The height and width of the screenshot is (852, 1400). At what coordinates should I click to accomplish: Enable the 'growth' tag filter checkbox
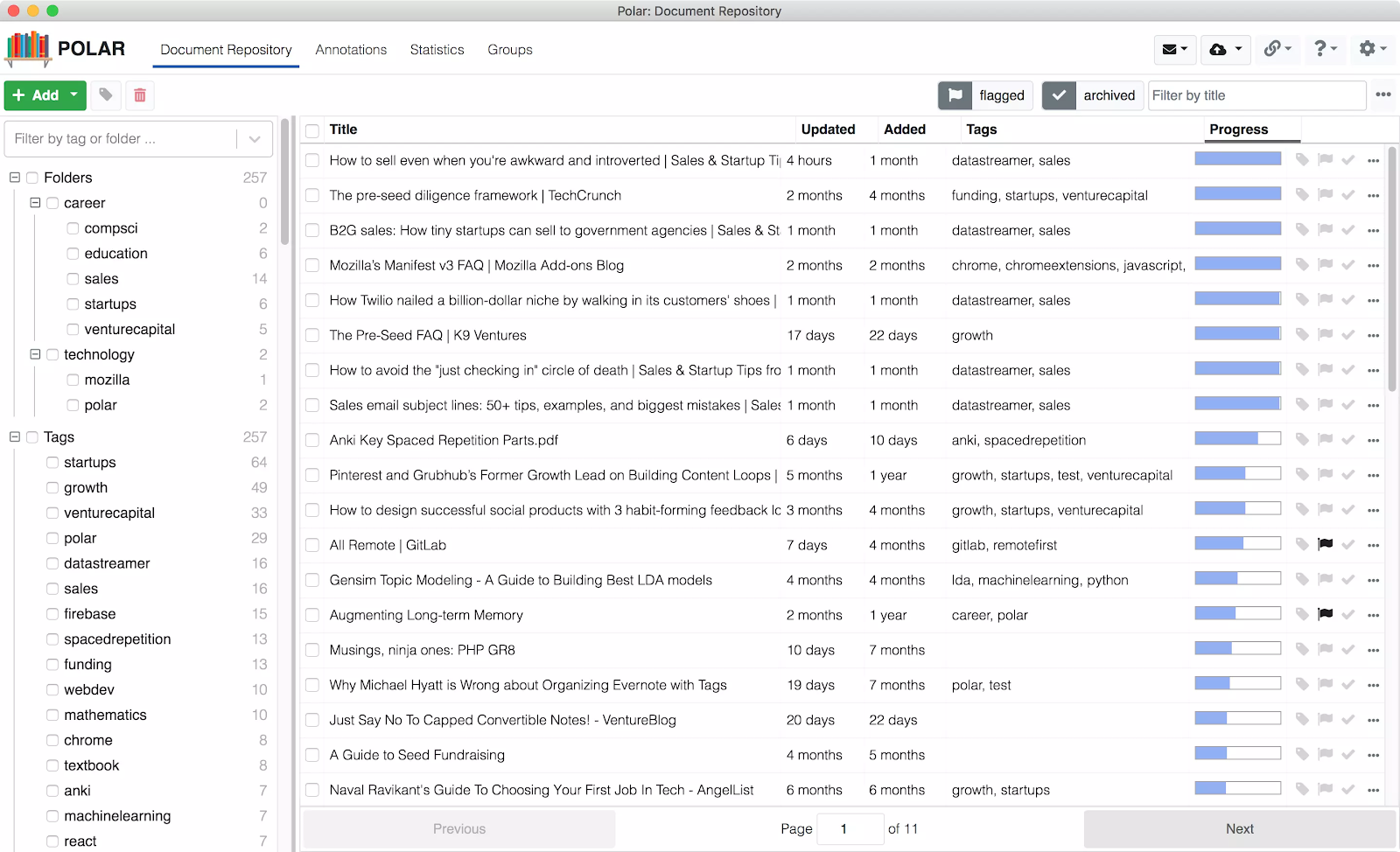[52, 488]
